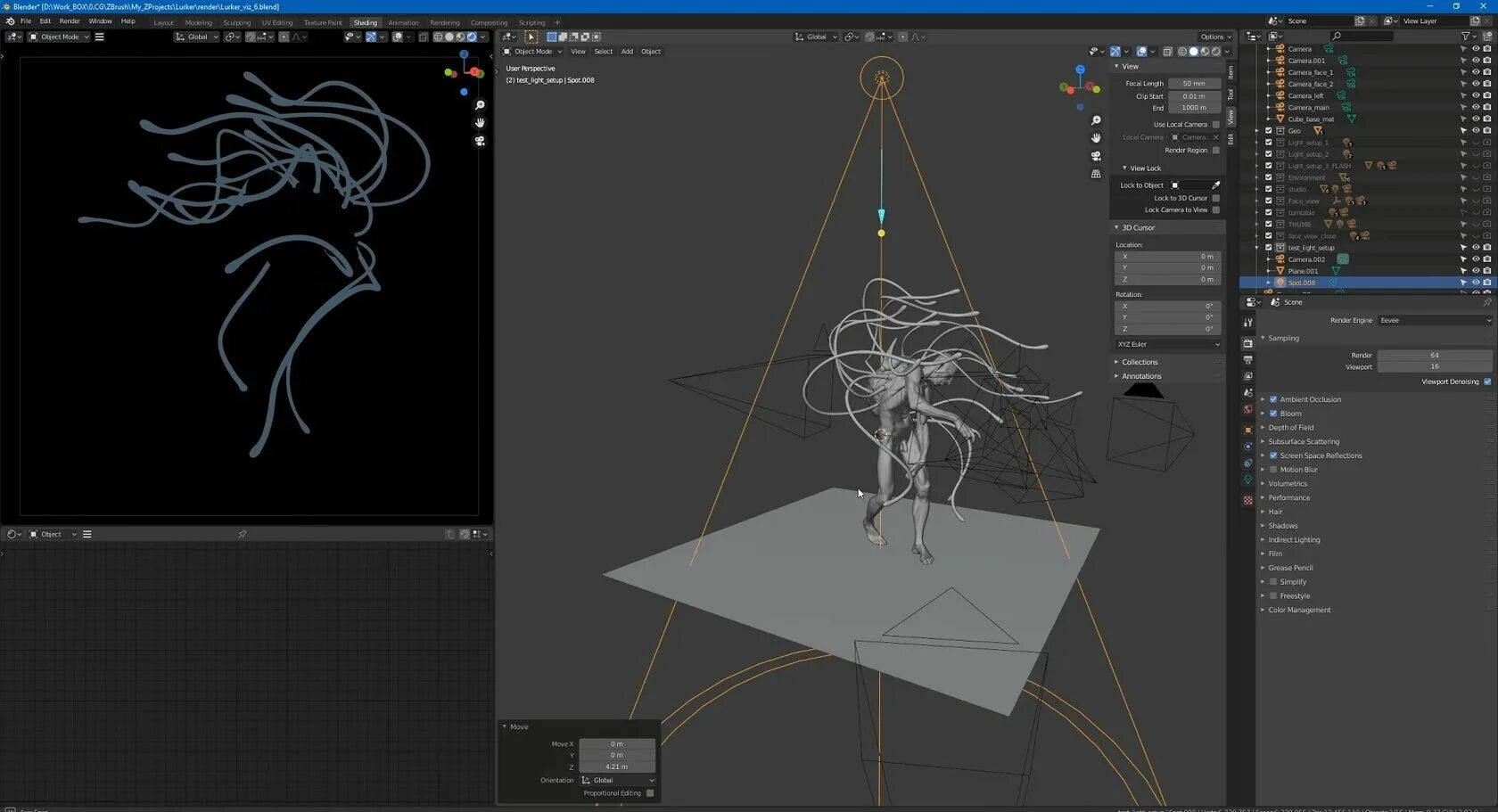Image resolution: width=1498 pixels, height=812 pixels.
Task: Click the Viewport samples 16 slider
Action: point(1435,367)
